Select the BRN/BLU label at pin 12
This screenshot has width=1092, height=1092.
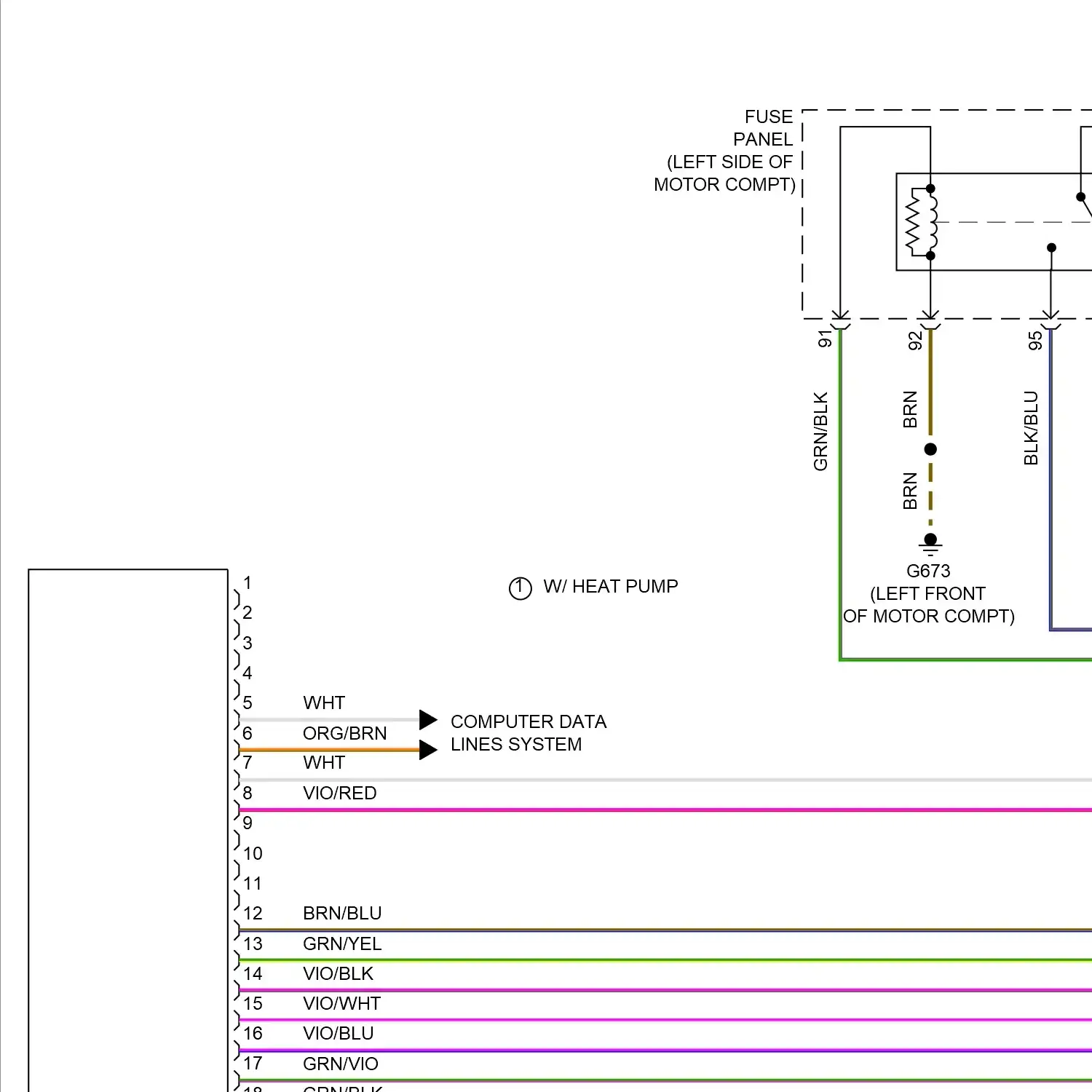(342, 913)
